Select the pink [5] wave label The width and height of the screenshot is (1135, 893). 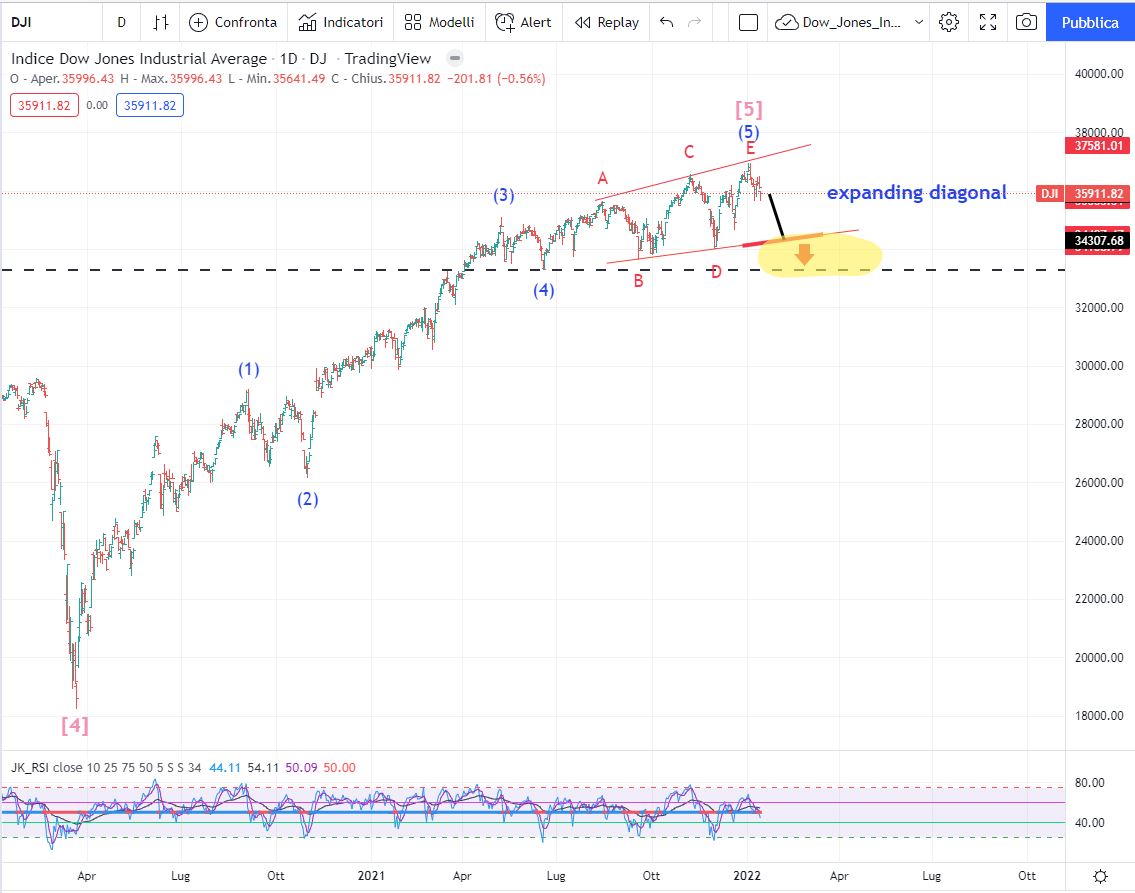click(748, 109)
